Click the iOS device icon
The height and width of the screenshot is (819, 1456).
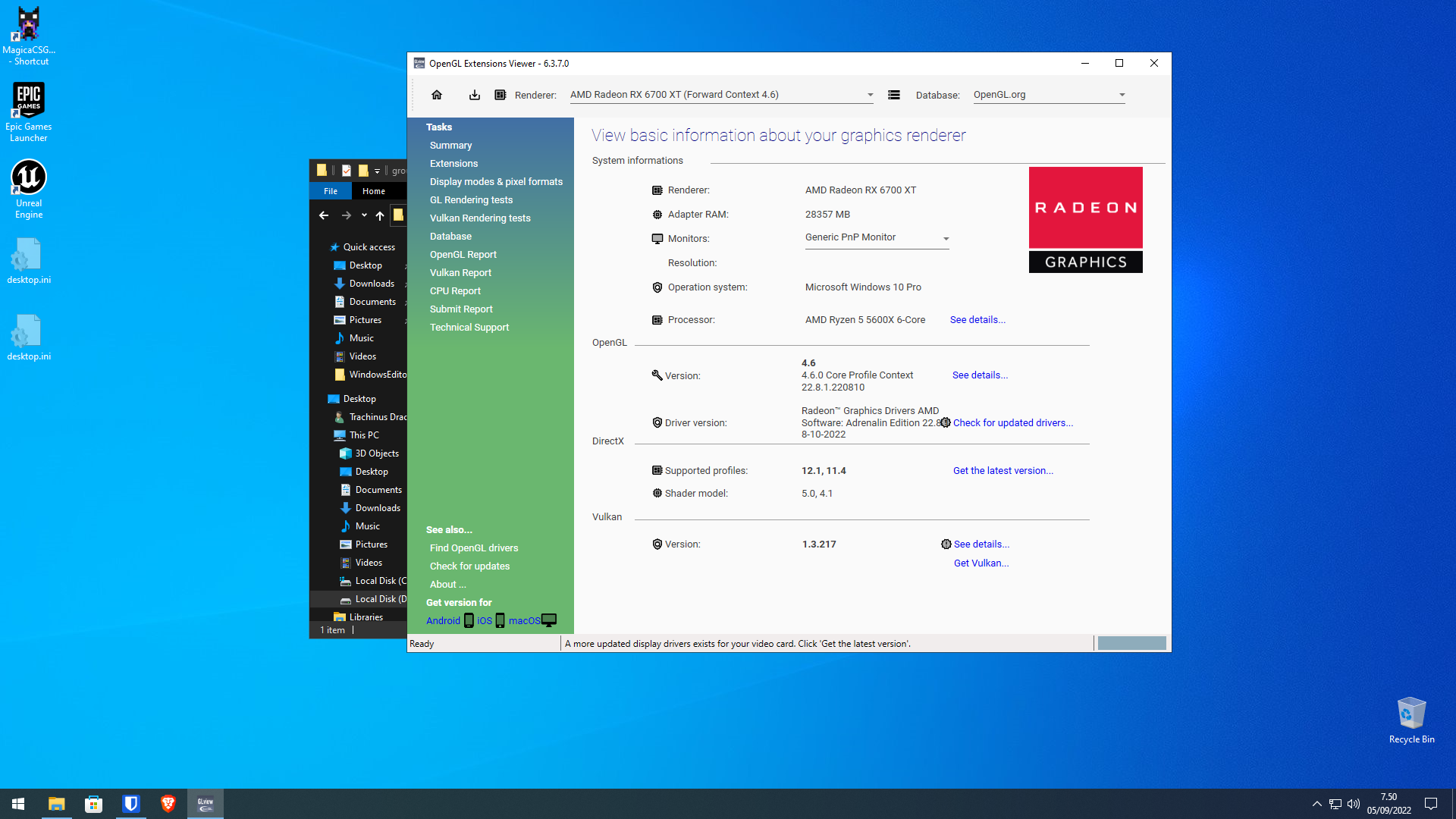[500, 620]
